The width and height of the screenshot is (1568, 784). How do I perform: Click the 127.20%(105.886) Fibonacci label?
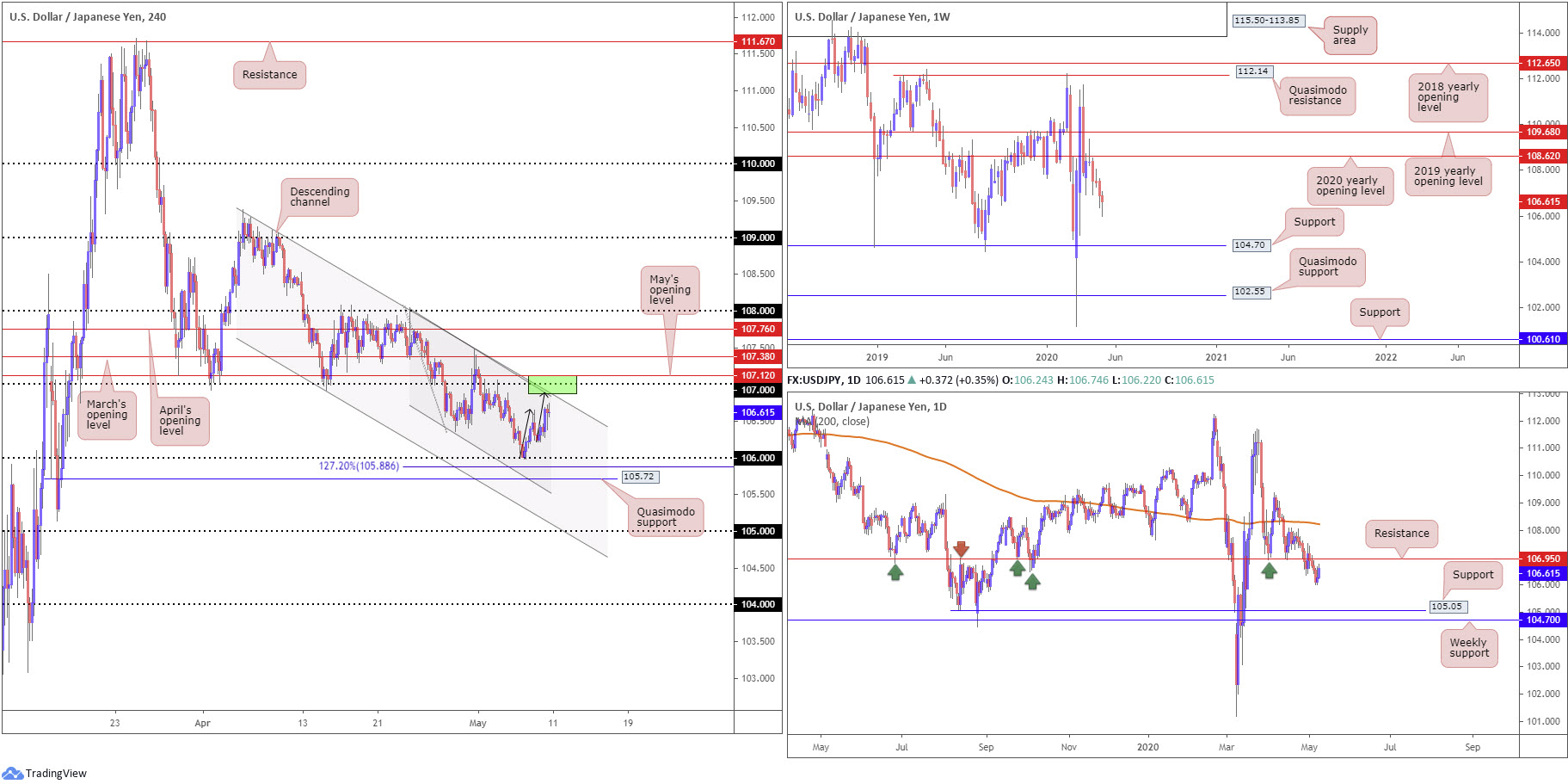point(359,466)
